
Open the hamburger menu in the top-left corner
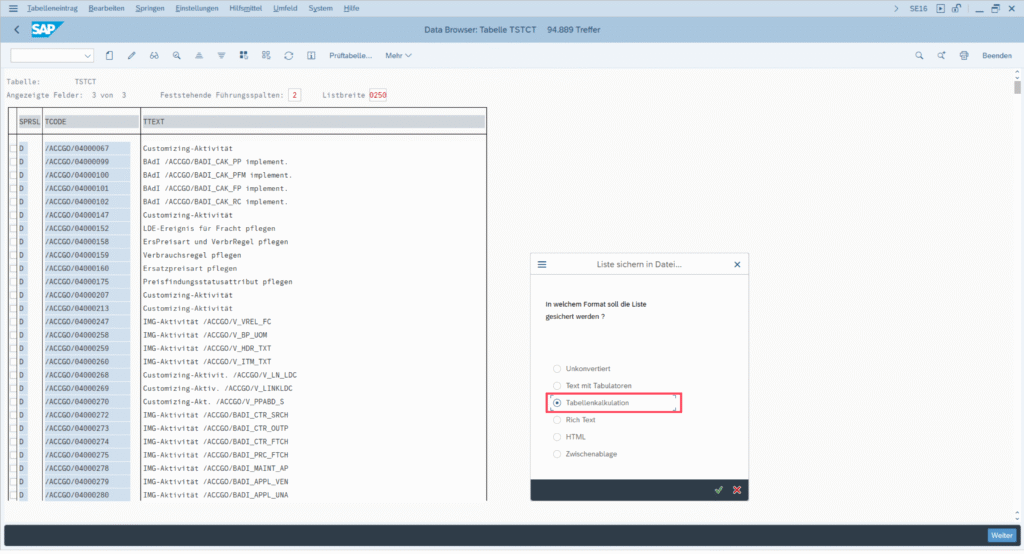[x=13, y=8]
